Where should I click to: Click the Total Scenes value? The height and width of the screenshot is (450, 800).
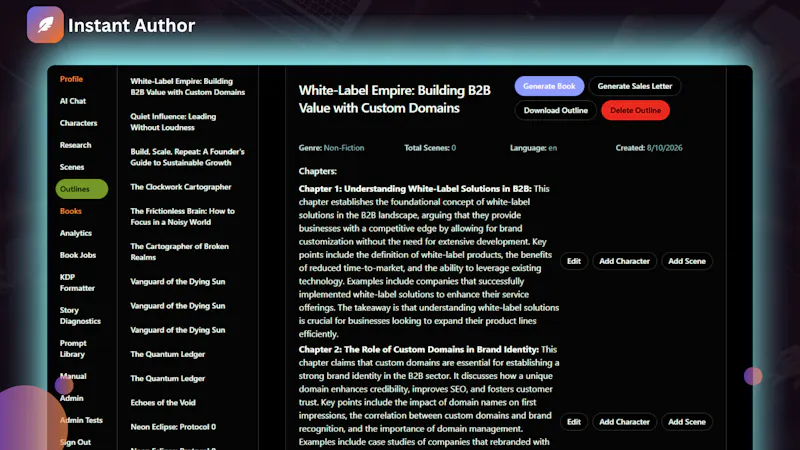pyautogui.click(x=454, y=148)
